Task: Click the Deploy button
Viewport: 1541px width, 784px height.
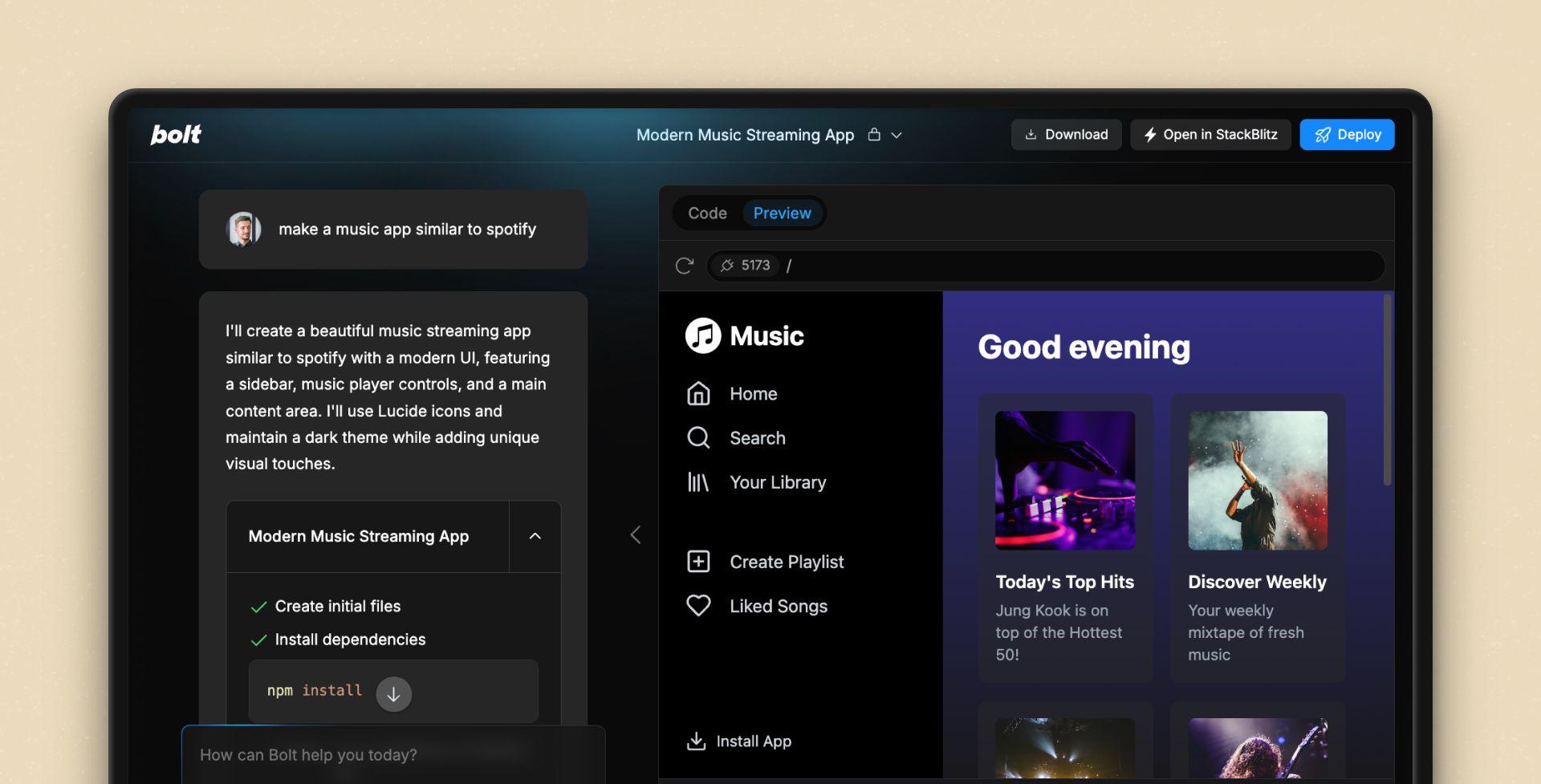Action: [1347, 135]
